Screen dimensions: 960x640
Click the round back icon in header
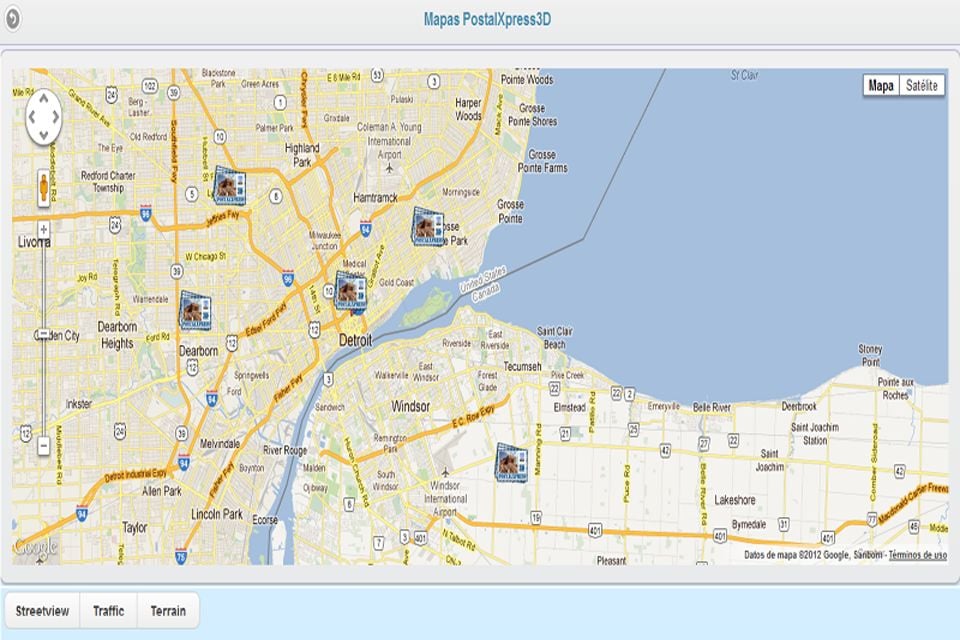[12, 18]
